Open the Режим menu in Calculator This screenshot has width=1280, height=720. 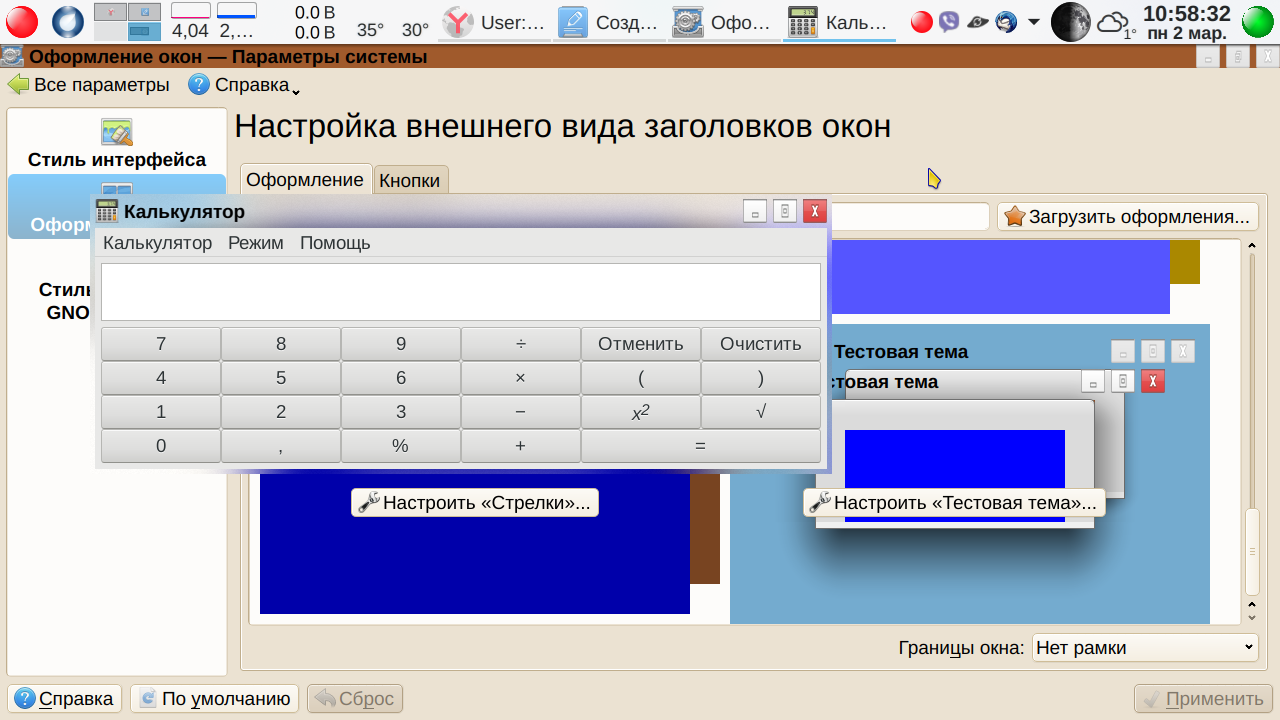tap(256, 243)
